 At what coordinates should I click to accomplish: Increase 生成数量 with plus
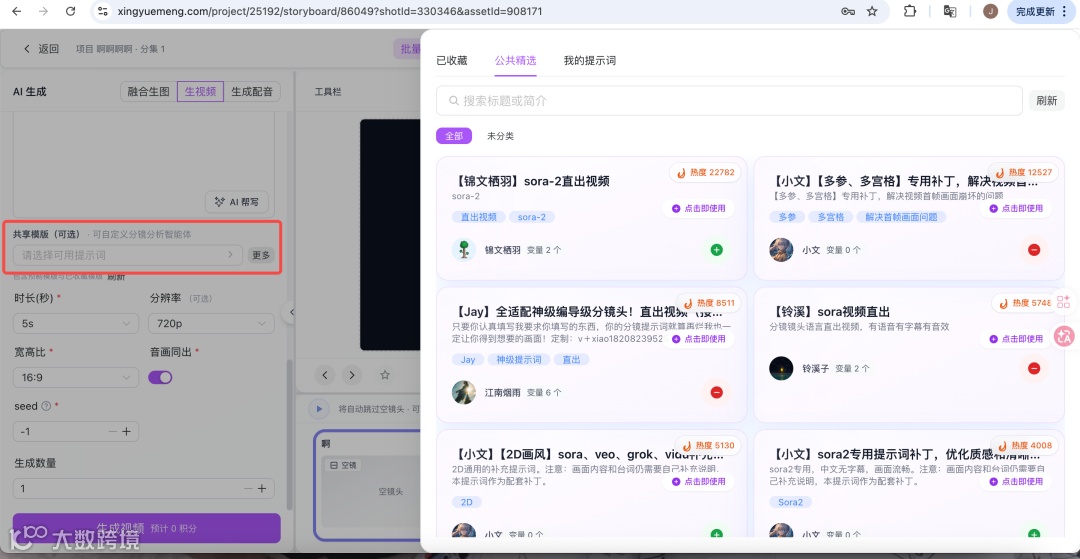pyautogui.click(x=262, y=489)
